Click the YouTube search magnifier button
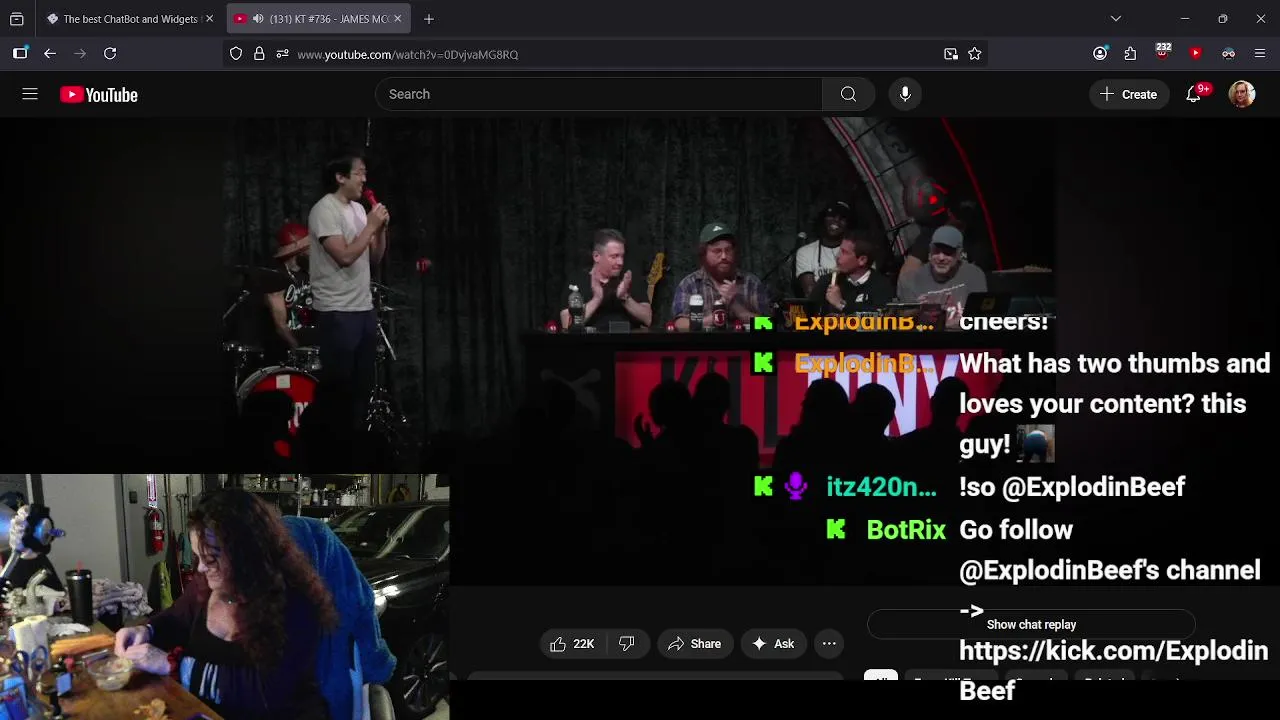This screenshot has height=720, width=1280. (848, 94)
